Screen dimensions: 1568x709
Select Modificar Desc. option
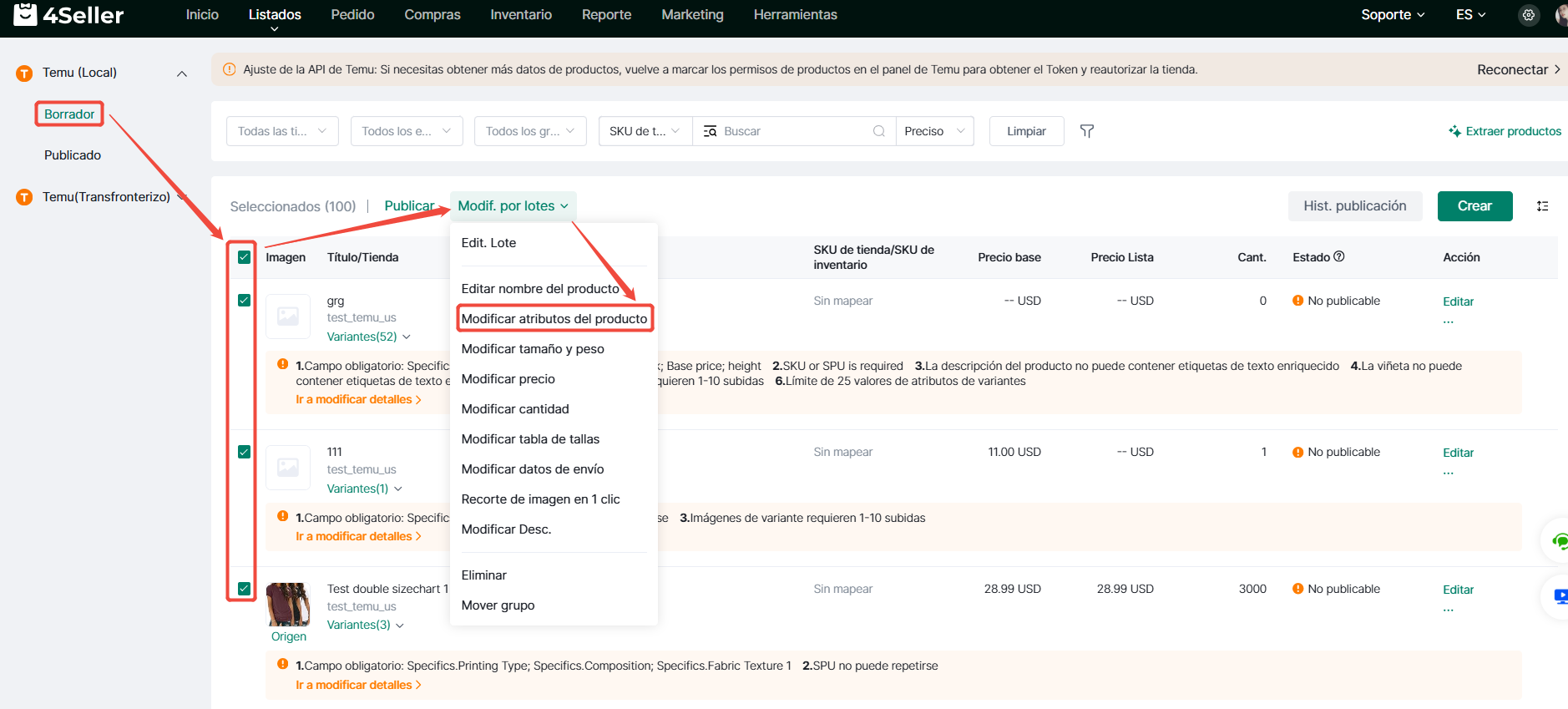(x=506, y=529)
